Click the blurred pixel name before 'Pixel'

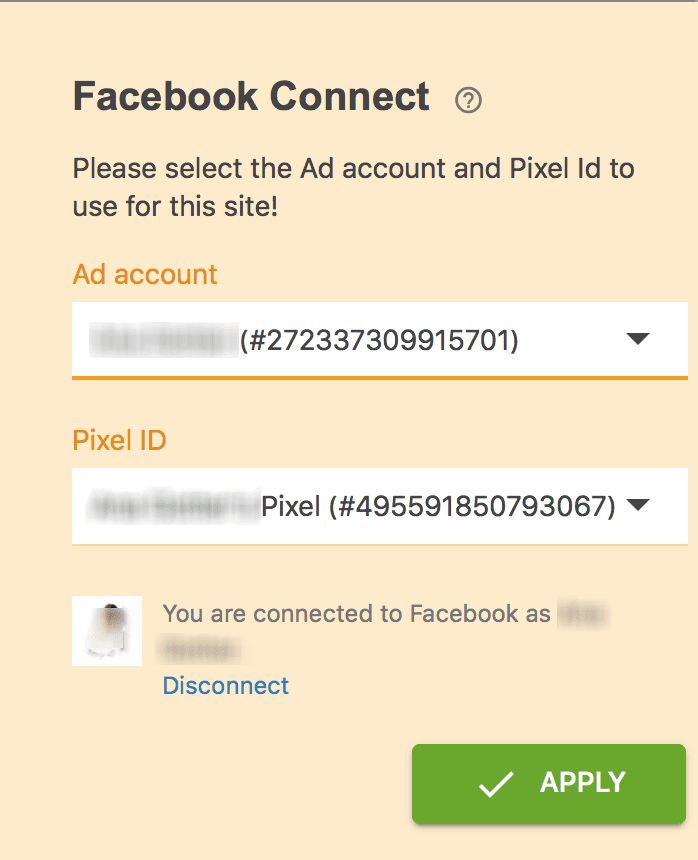(x=173, y=506)
